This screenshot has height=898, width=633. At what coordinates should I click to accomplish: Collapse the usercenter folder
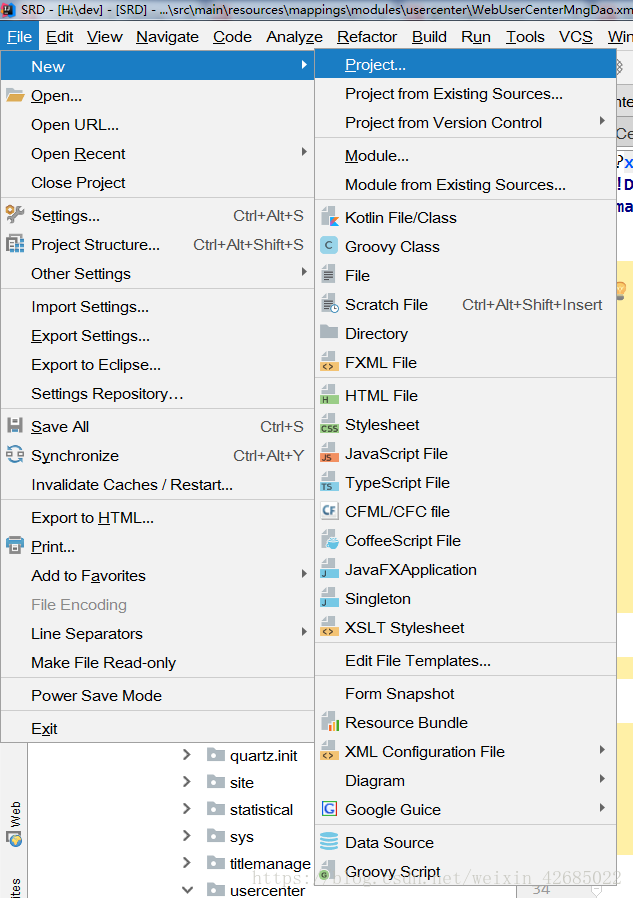(x=187, y=889)
